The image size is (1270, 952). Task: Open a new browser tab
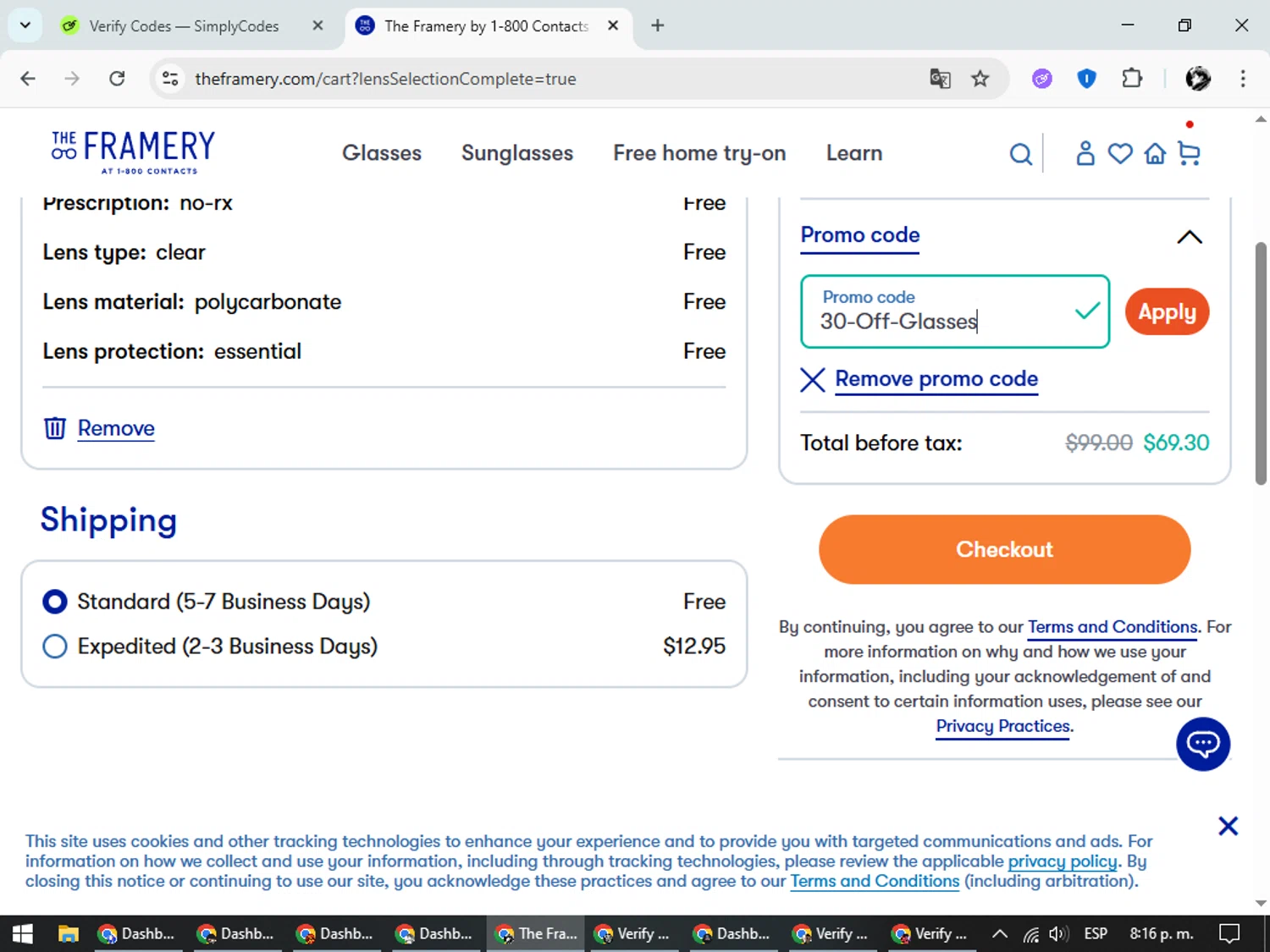657,25
